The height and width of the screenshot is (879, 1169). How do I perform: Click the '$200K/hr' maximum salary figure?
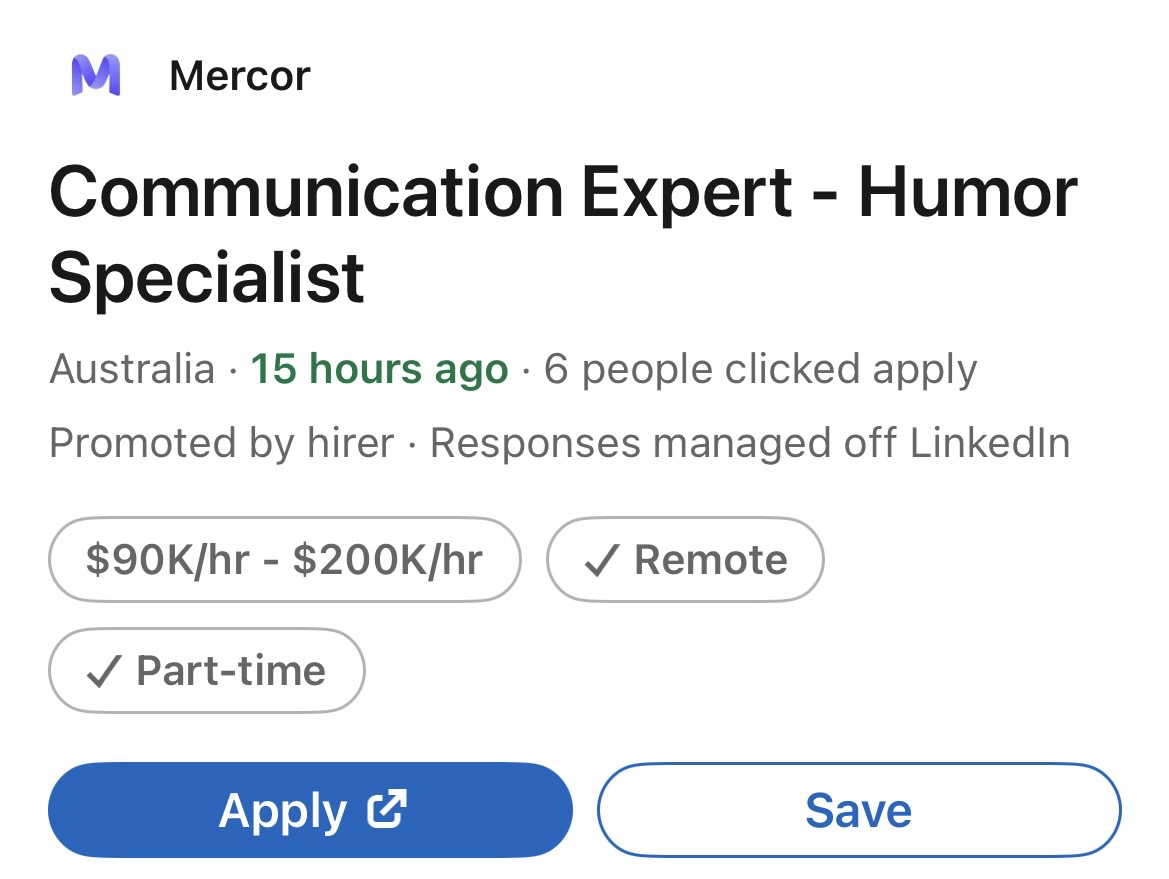(388, 560)
